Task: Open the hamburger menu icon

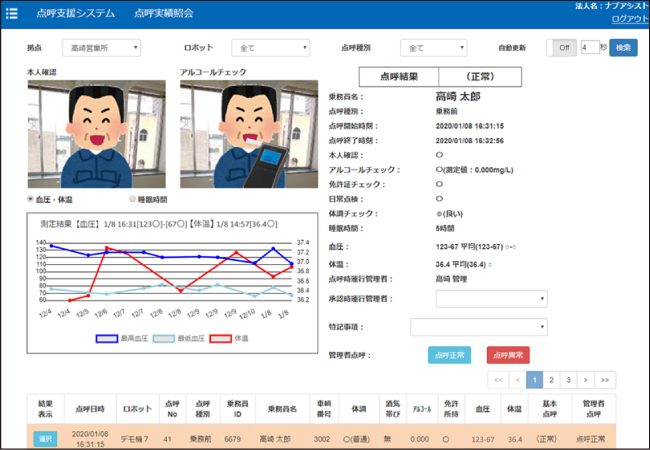Action: (x=12, y=13)
